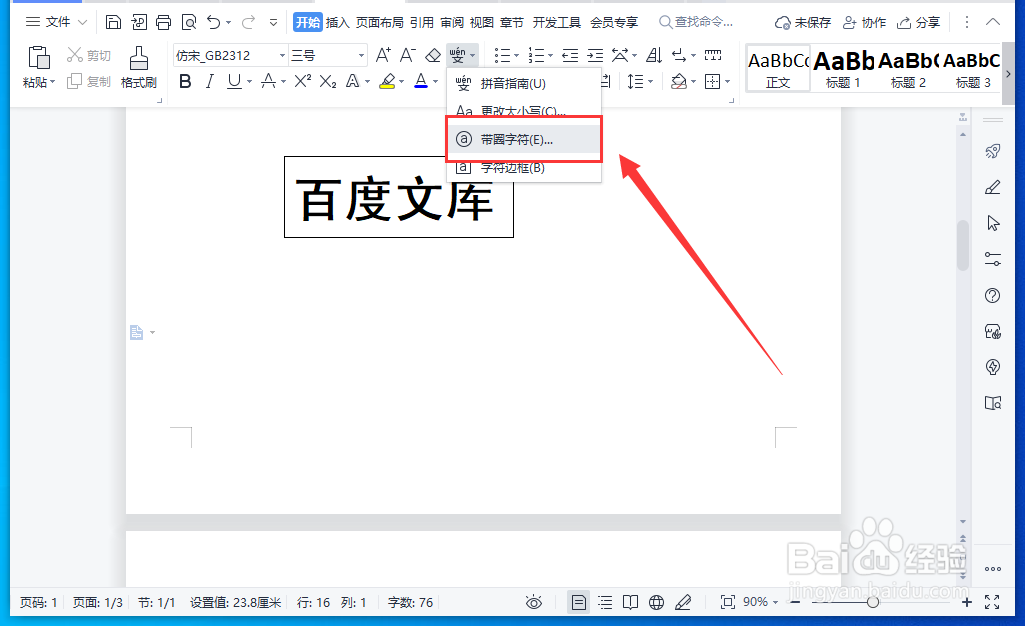Increase font size with A+ icon
This screenshot has width=1025, height=626.
click(x=383, y=55)
